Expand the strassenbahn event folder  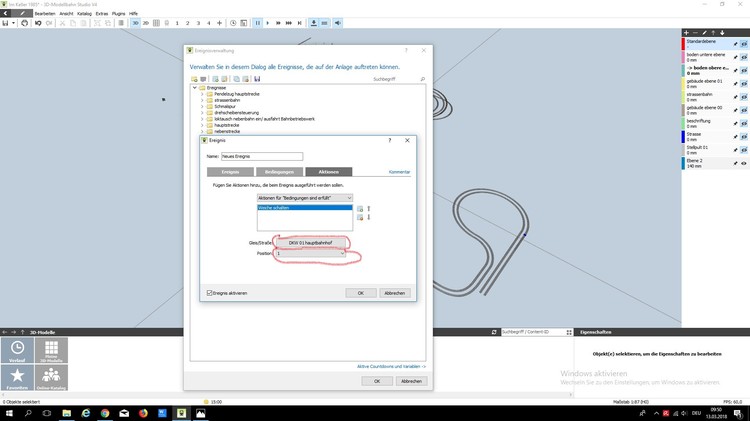click(202, 100)
